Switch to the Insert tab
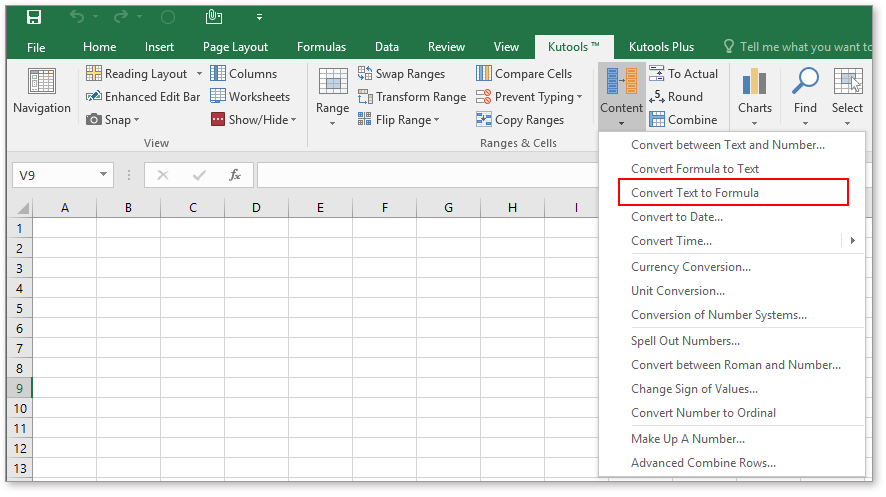This screenshot has height=497, width=886. (x=159, y=47)
